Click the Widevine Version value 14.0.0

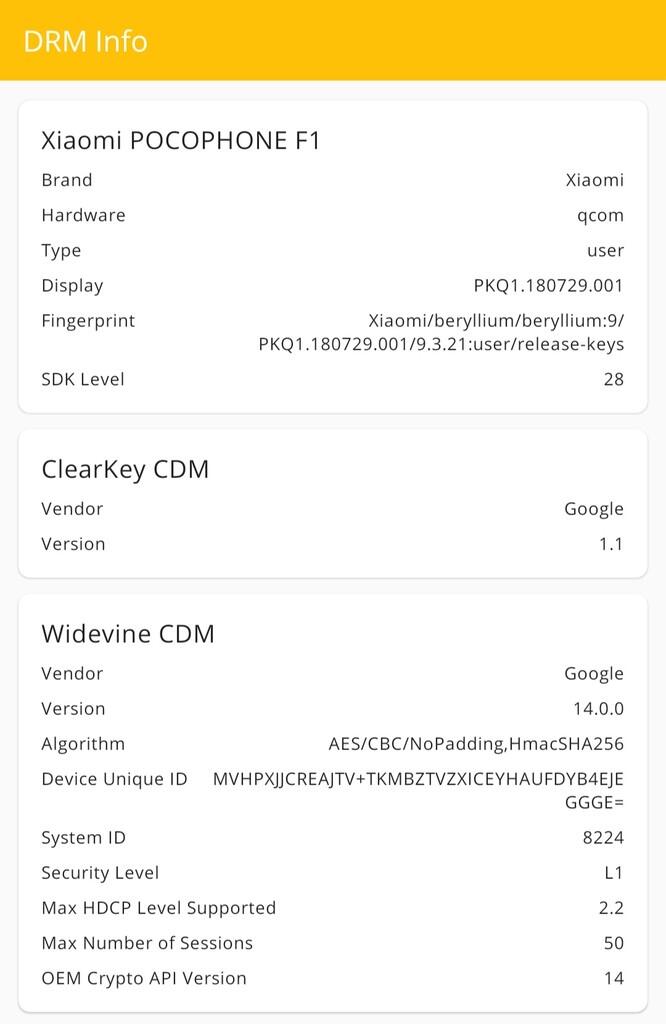(x=598, y=709)
